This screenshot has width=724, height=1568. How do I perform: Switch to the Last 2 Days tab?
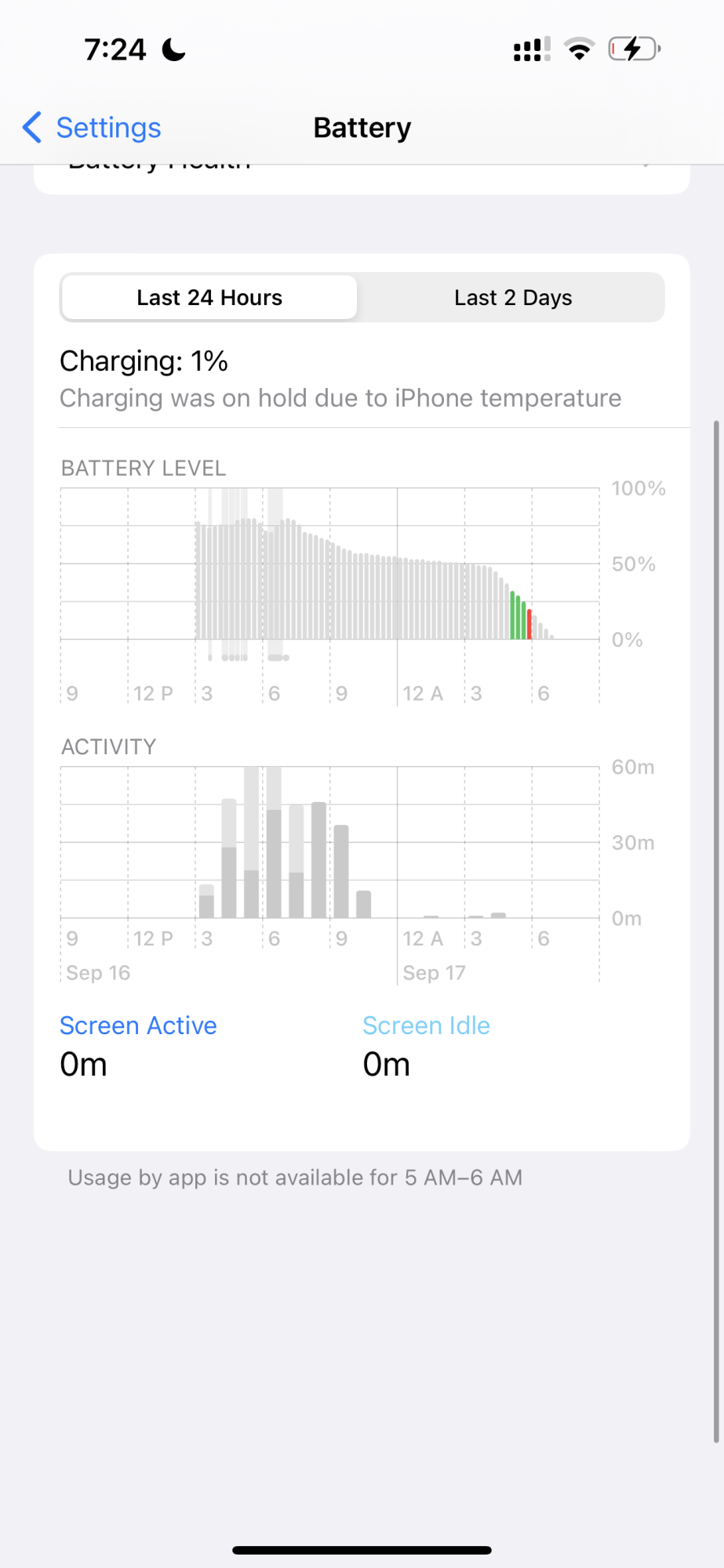pos(513,298)
